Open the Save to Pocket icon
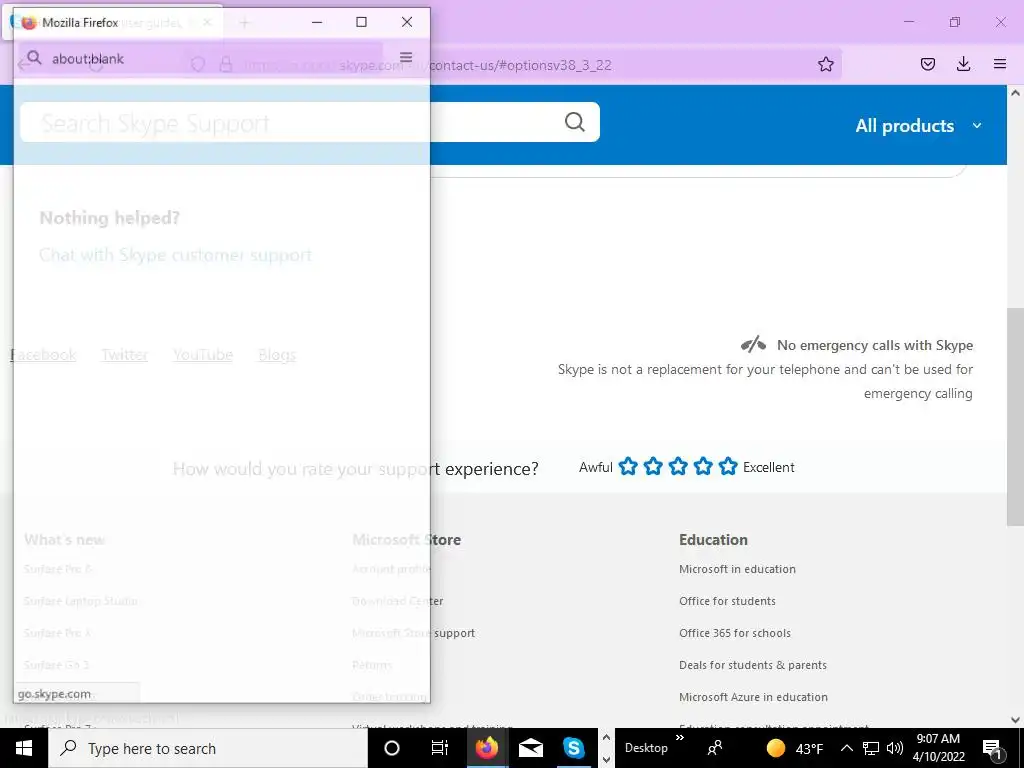This screenshot has width=1024, height=768. point(927,64)
